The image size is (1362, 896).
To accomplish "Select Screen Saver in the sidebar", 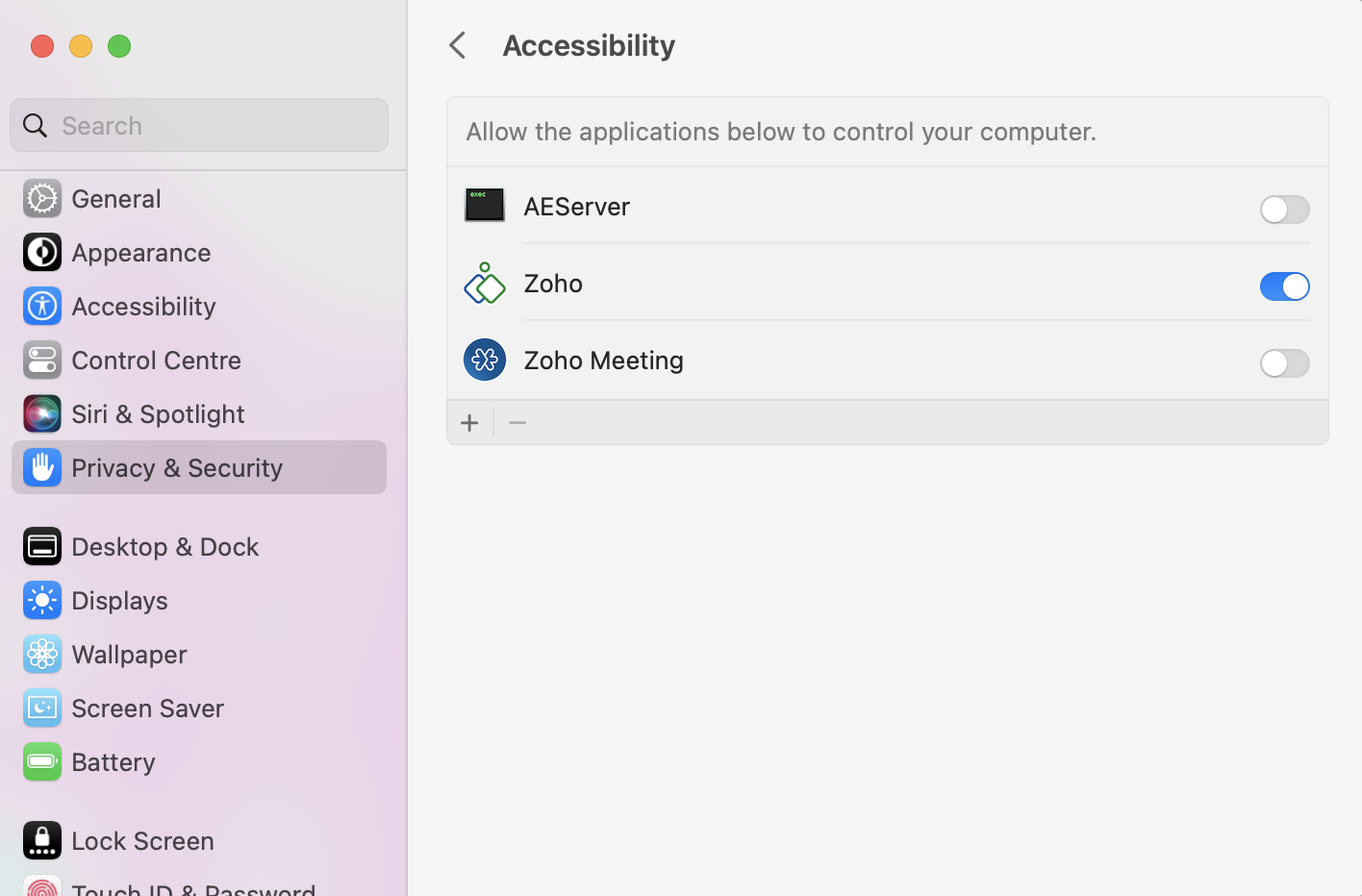I will point(147,709).
